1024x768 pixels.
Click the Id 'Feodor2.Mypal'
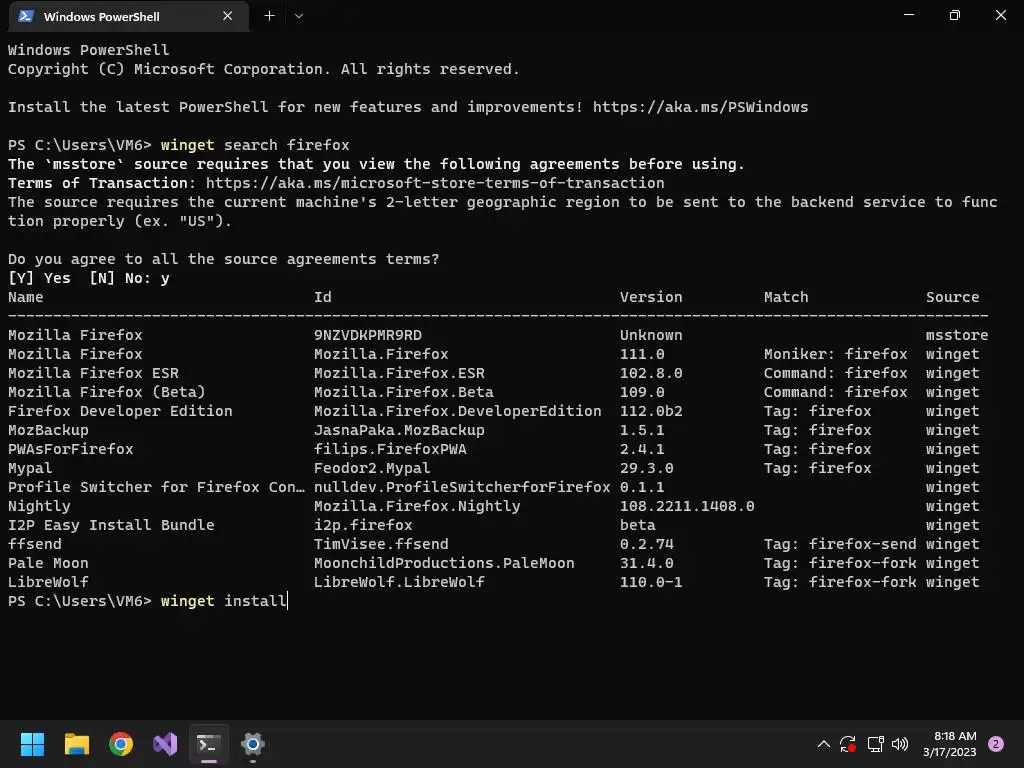pyautogui.click(x=372, y=468)
